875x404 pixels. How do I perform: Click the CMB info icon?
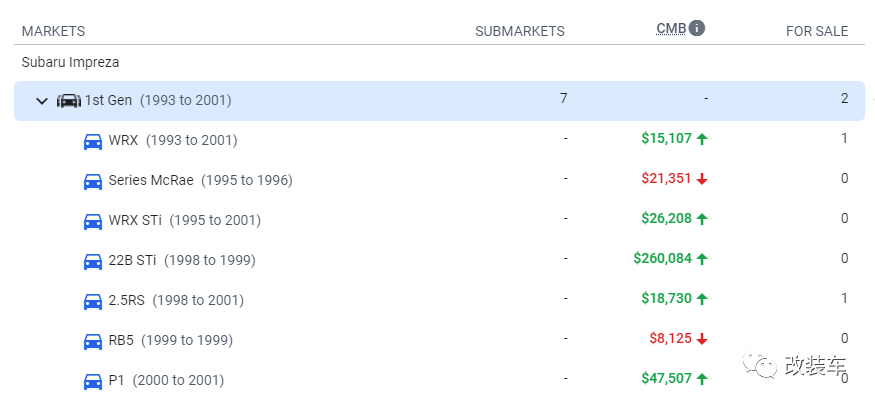point(696,28)
